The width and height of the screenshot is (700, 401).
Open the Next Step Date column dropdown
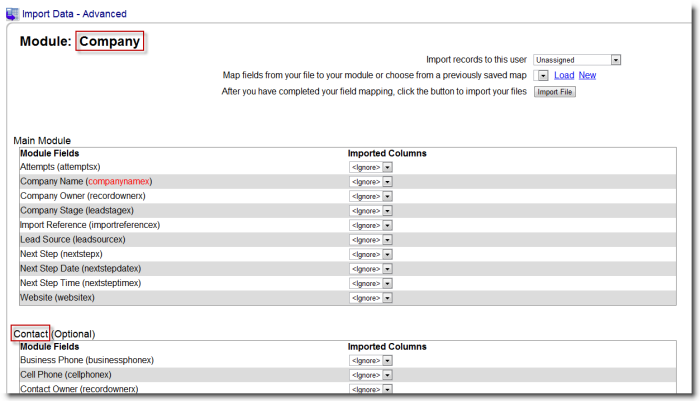click(x=371, y=269)
